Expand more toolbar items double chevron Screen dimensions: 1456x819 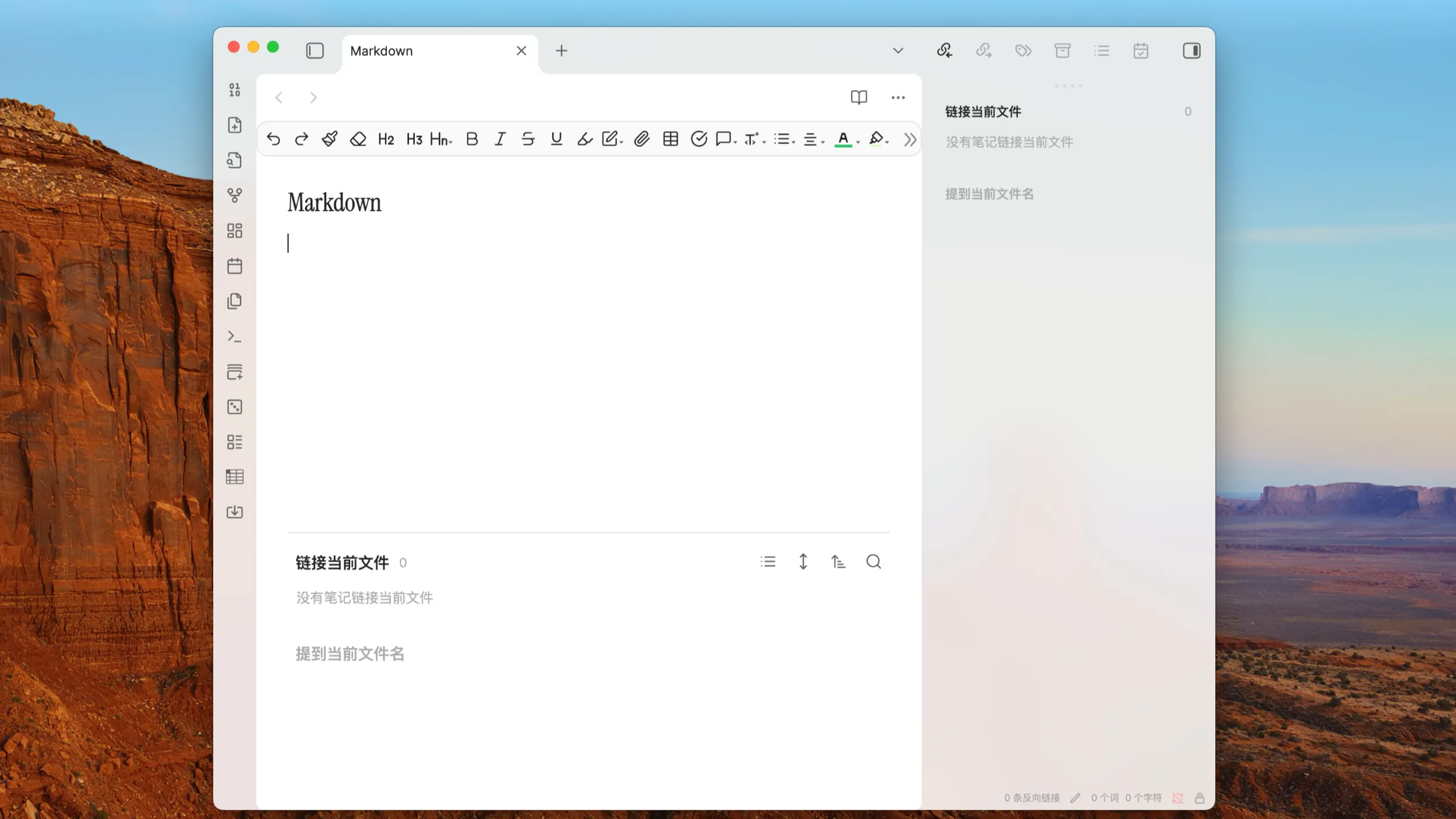(x=909, y=139)
